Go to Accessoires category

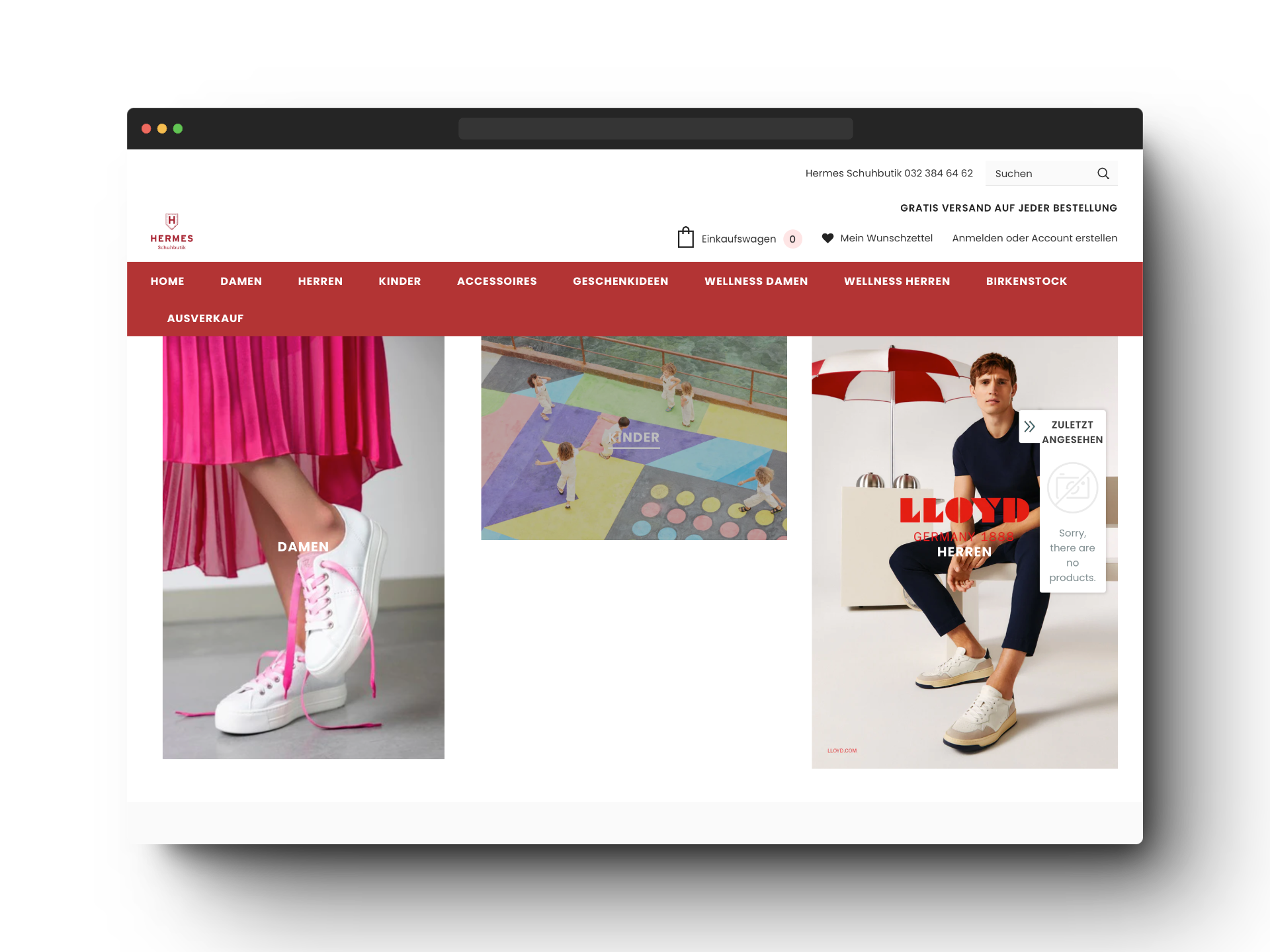[496, 282]
